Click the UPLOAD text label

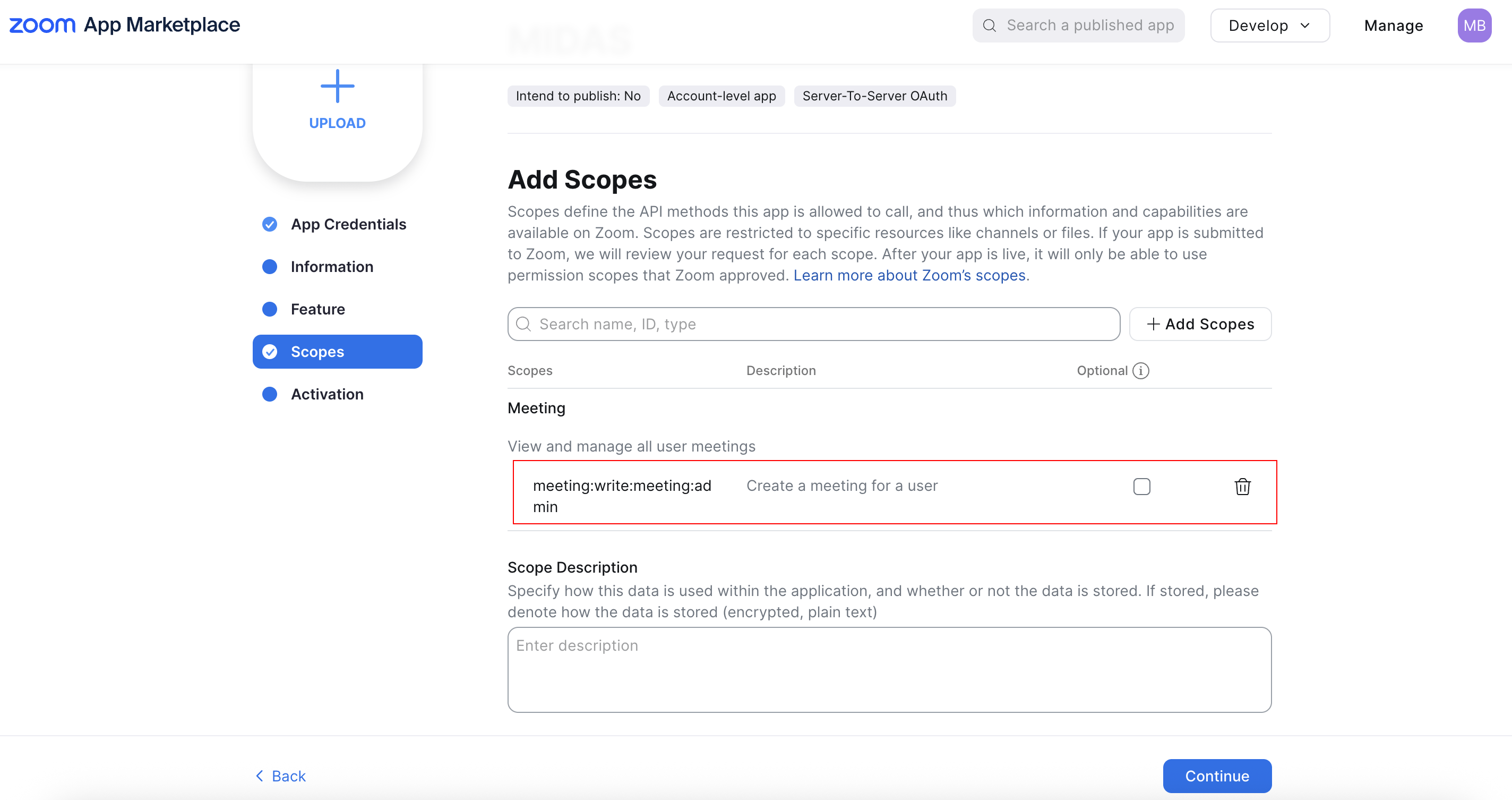point(338,123)
